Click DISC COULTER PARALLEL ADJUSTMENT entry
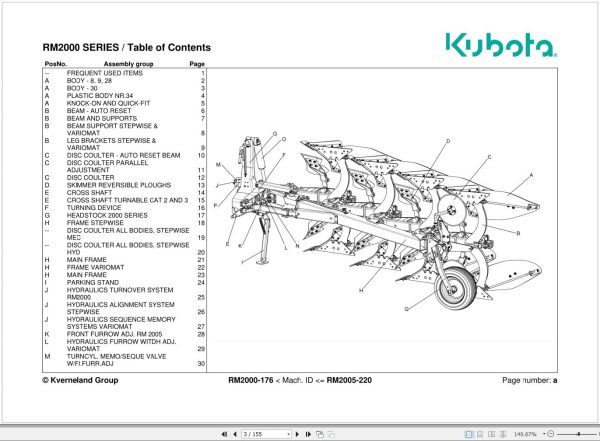The image size is (600, 441). pyautogui.click(x=107, y=166)
